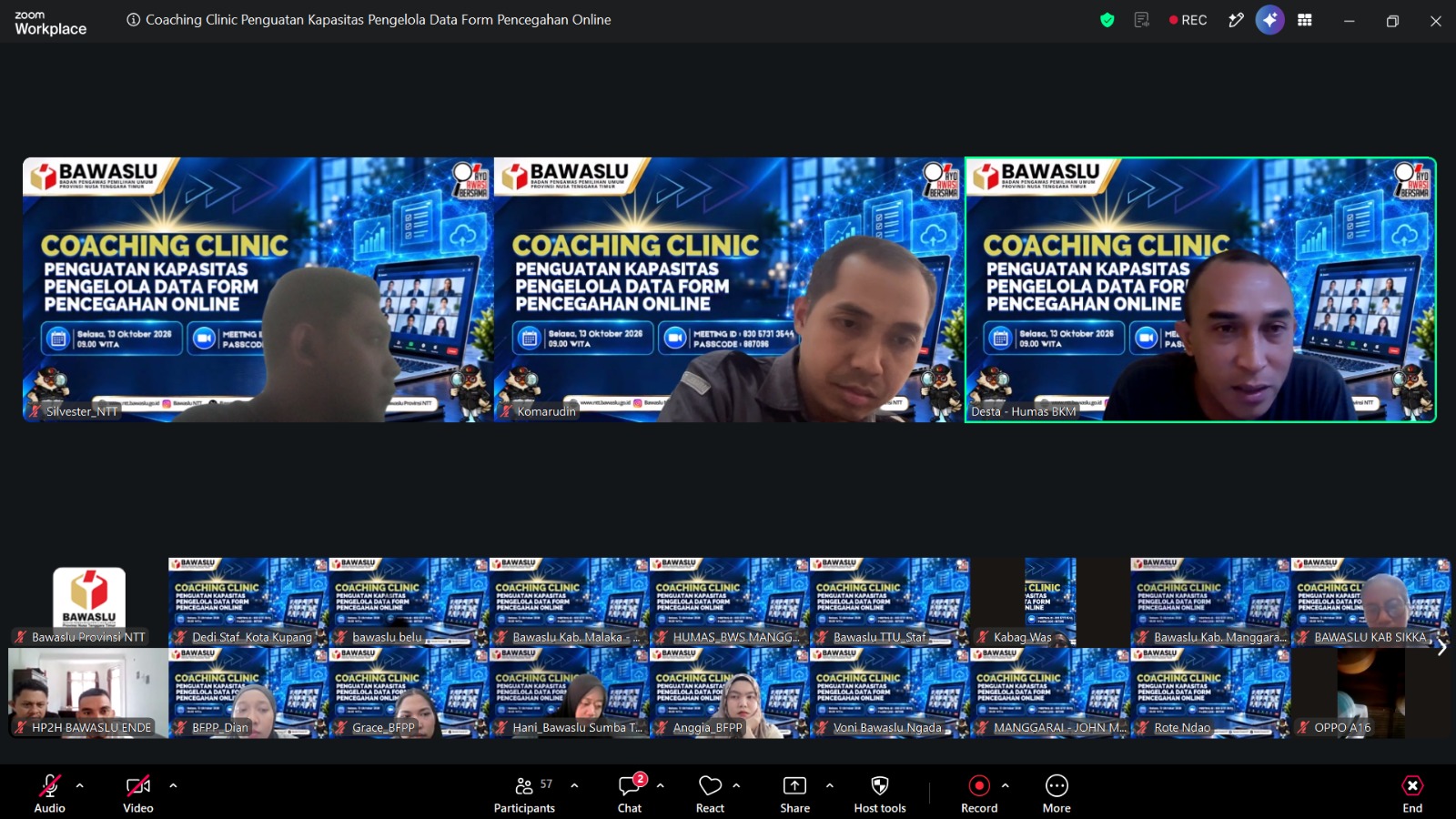Open the React heart menu
This screenshot has width=1456, height=819.
pos(710,793)
